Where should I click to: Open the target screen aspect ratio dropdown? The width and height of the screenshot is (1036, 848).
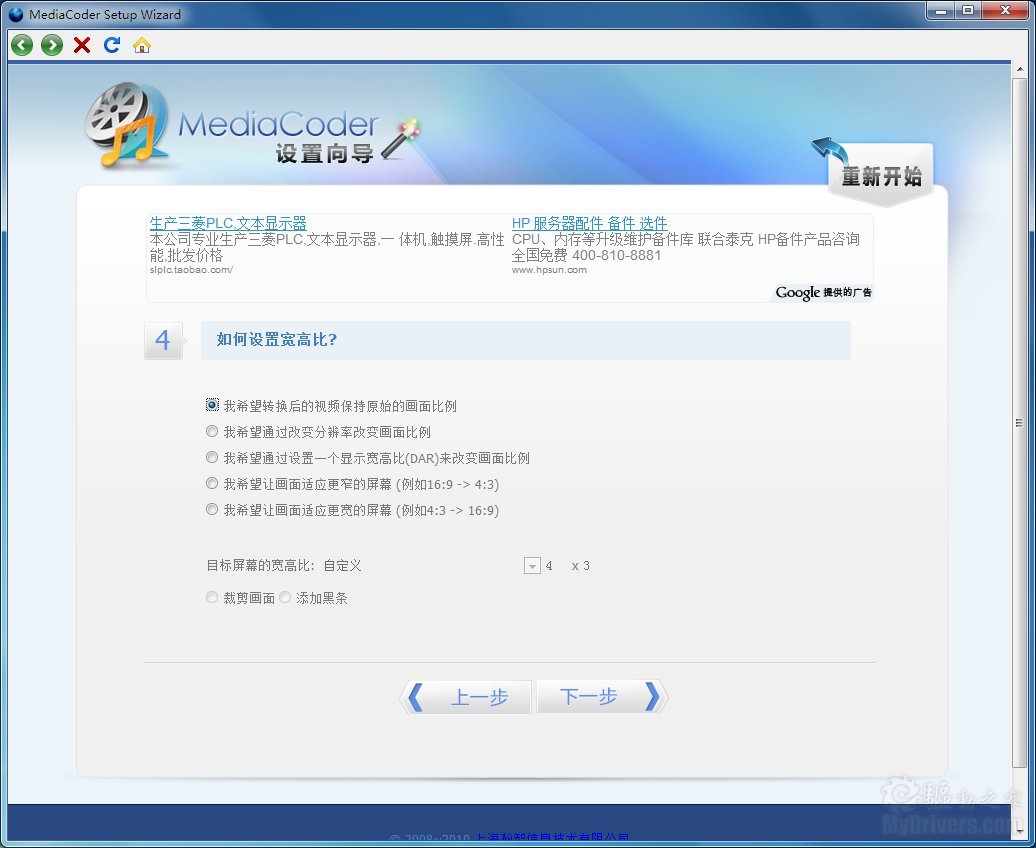[x=533, y=566]
